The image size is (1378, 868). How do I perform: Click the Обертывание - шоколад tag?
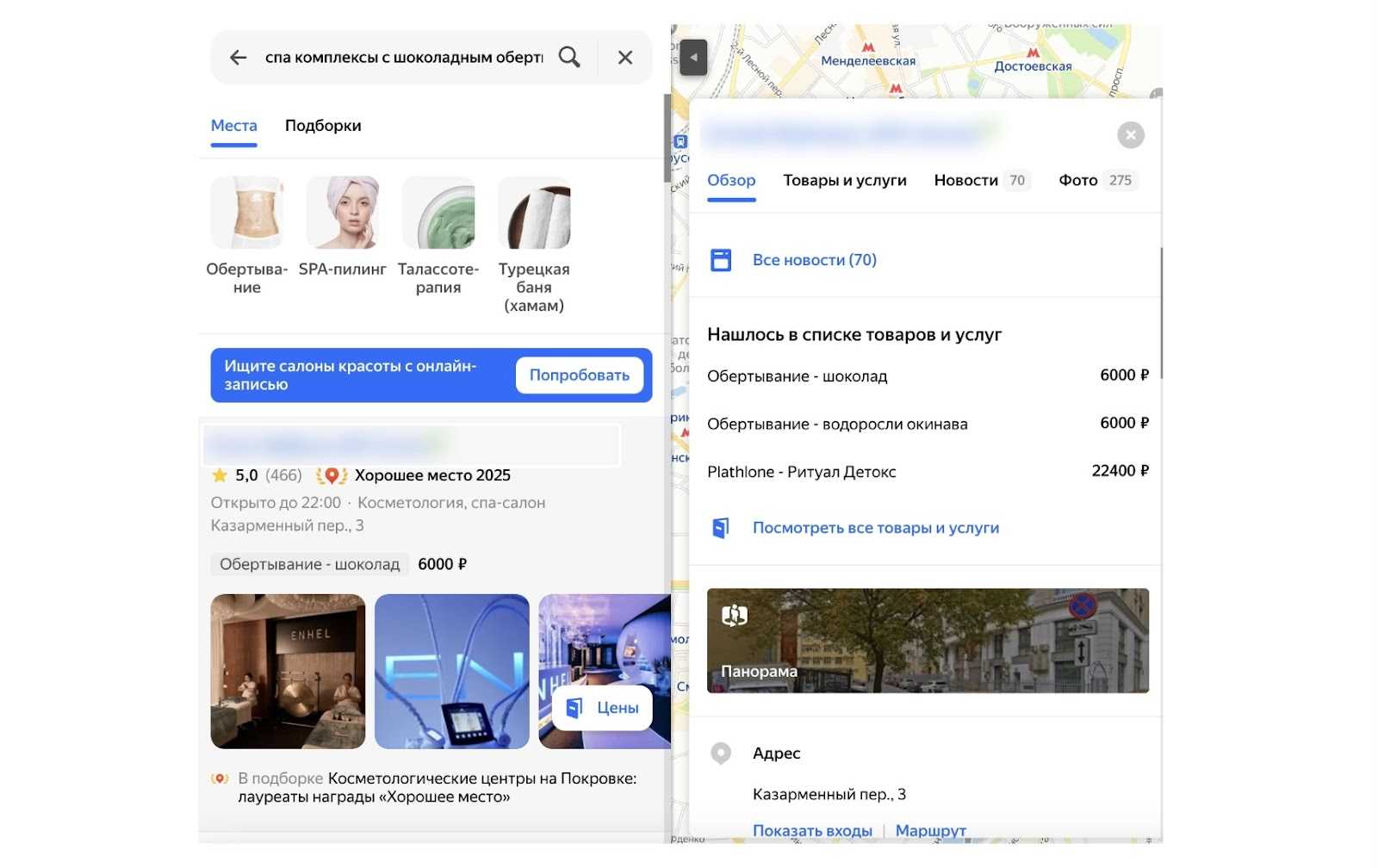309,564
